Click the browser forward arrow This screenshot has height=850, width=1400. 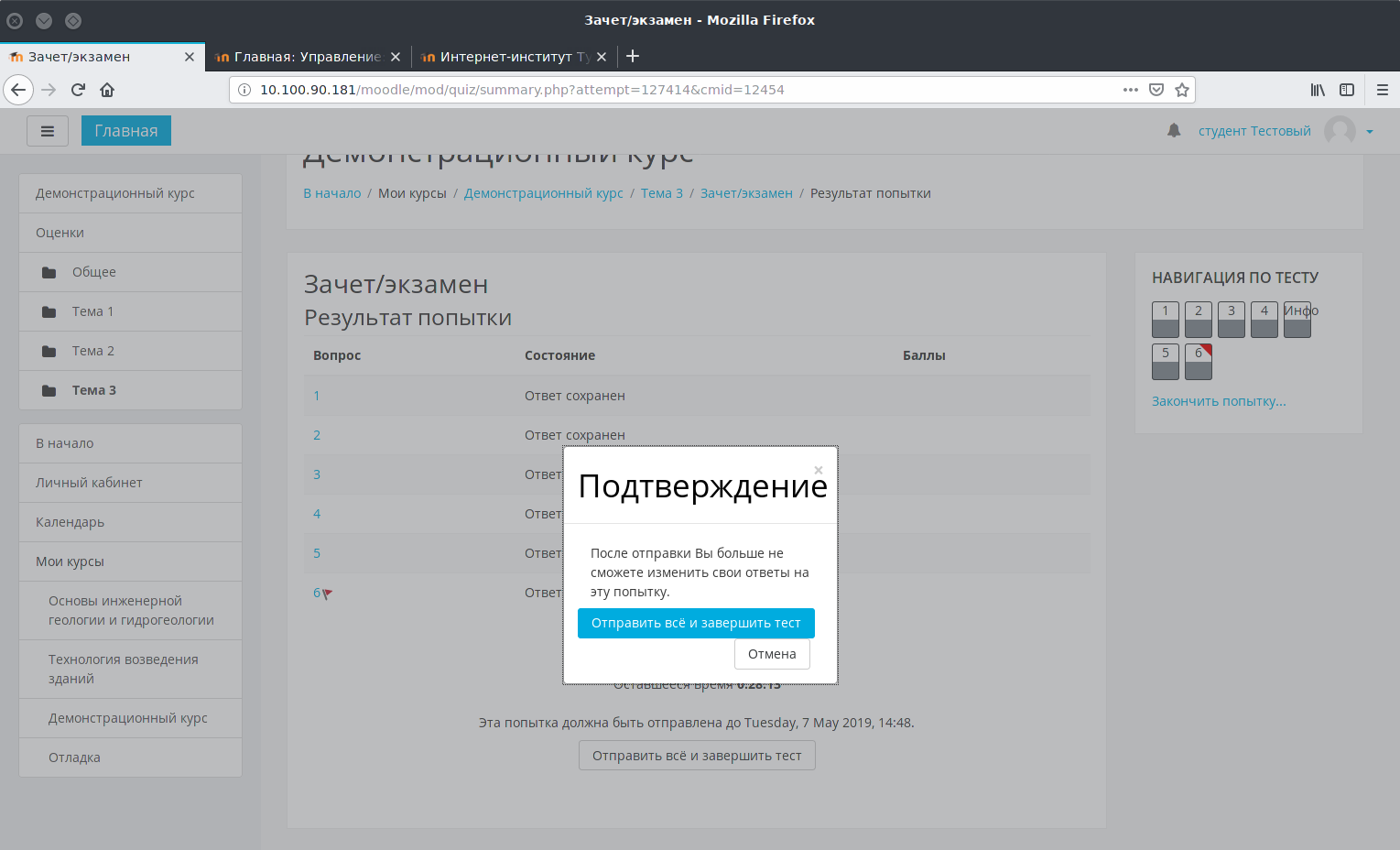(49, 90)
